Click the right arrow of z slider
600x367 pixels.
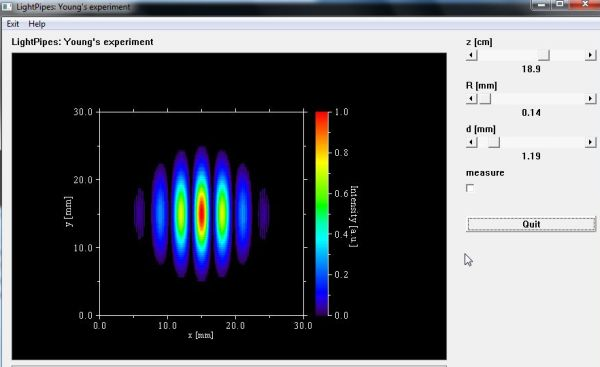tap(590, 55)
